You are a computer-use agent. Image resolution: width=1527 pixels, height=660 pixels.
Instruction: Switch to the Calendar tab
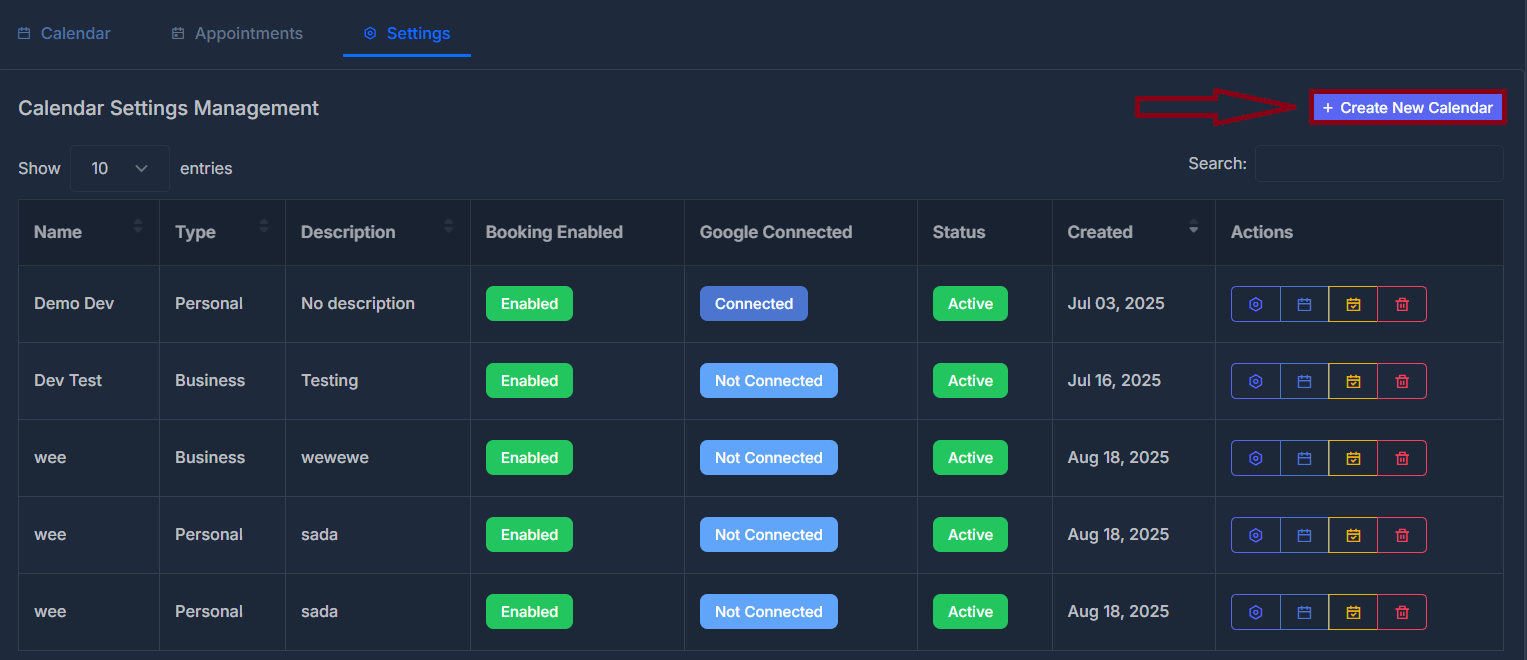pos(64,33)
